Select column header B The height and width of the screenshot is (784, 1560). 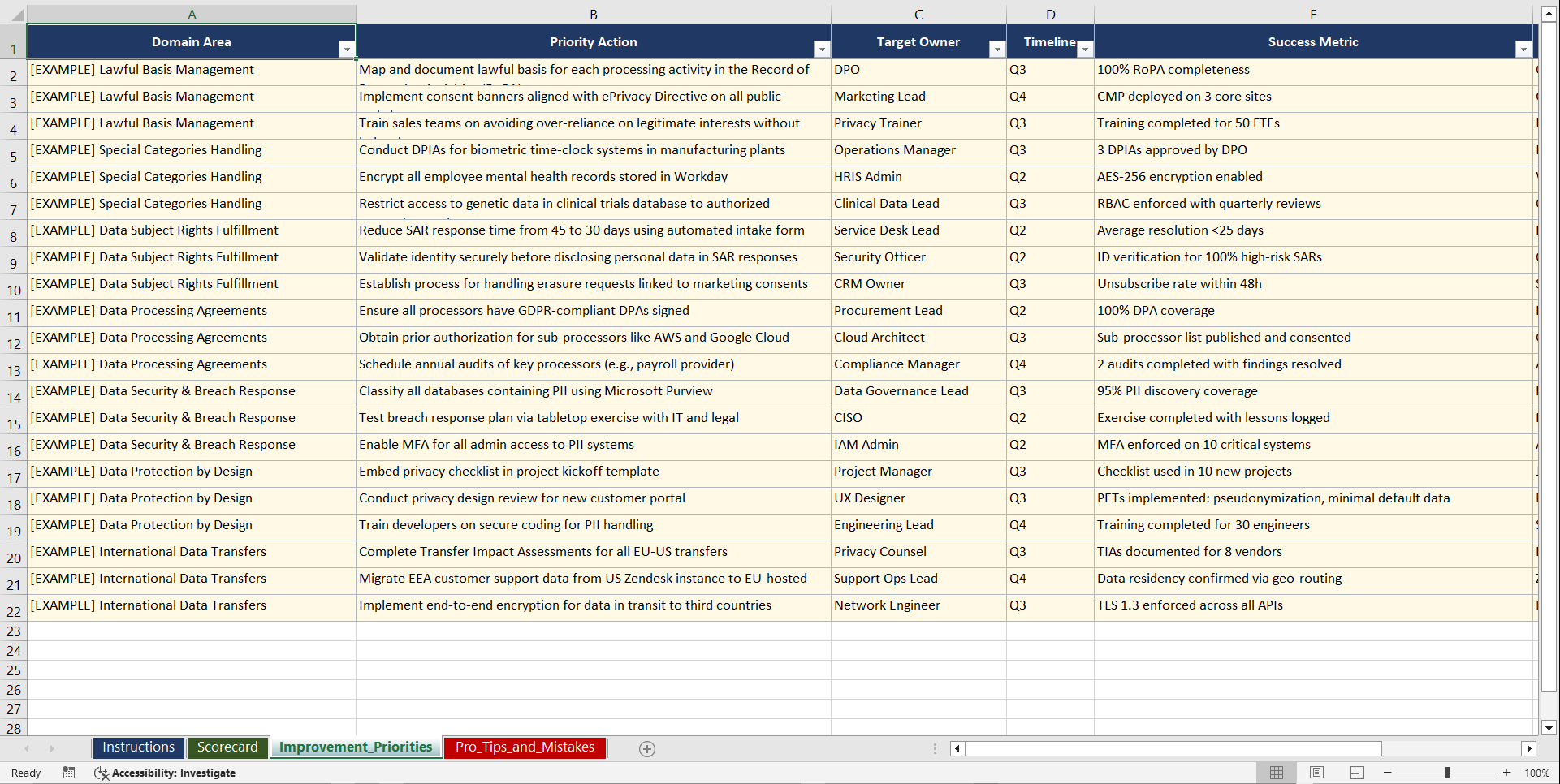594,14
